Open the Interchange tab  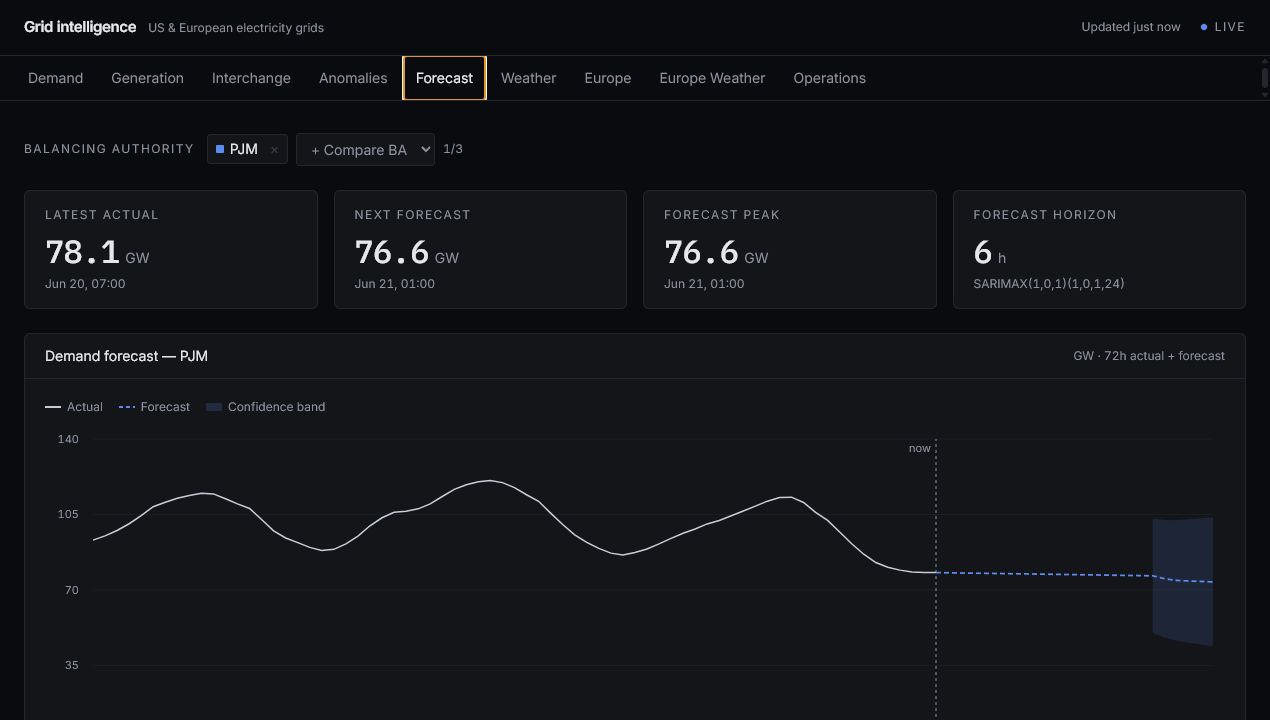click(251, 78)
